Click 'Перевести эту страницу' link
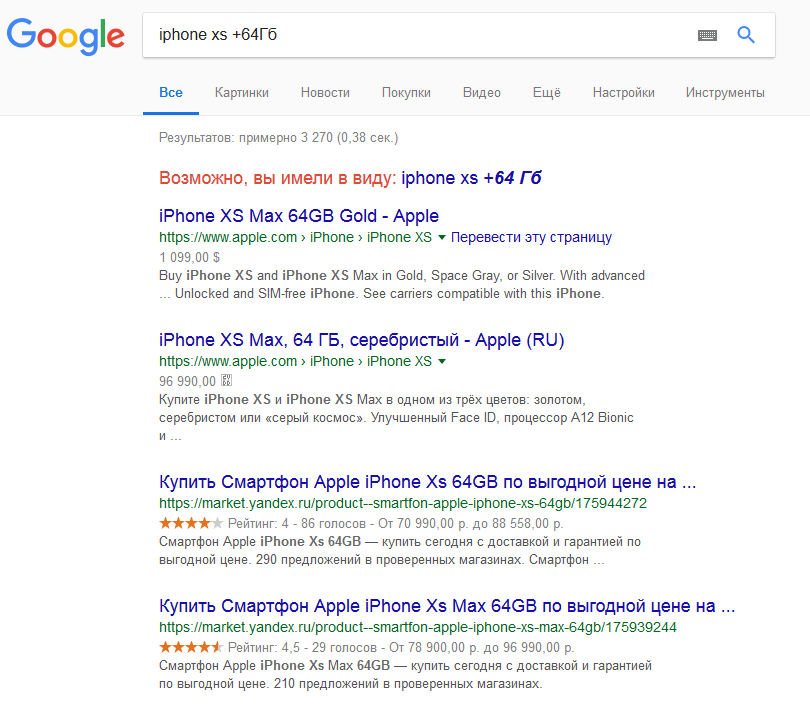The height and width of the screenshot is (712, 810). coord(531,237)
